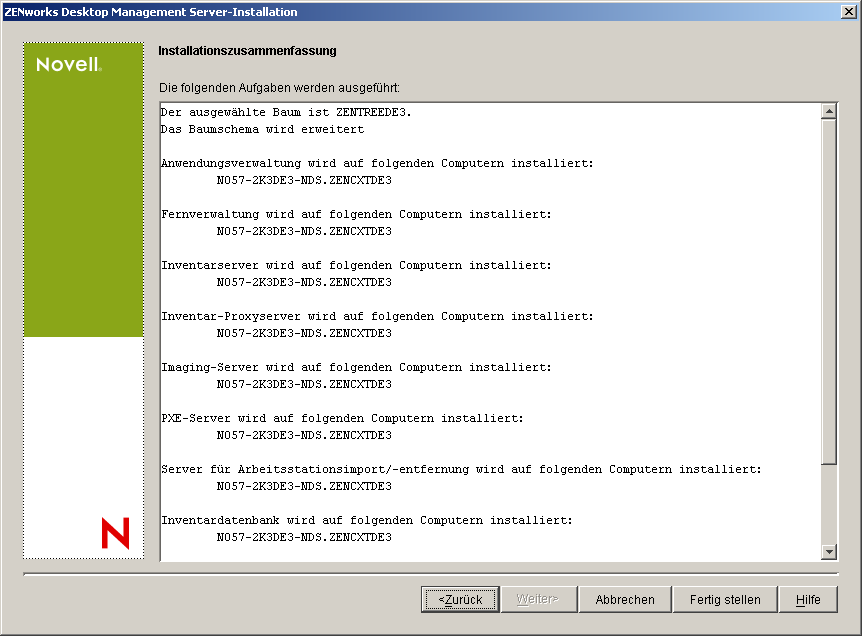This screenshot has width=862, height=636.
Task: Go back with the Zurück button
Action: 460,599
